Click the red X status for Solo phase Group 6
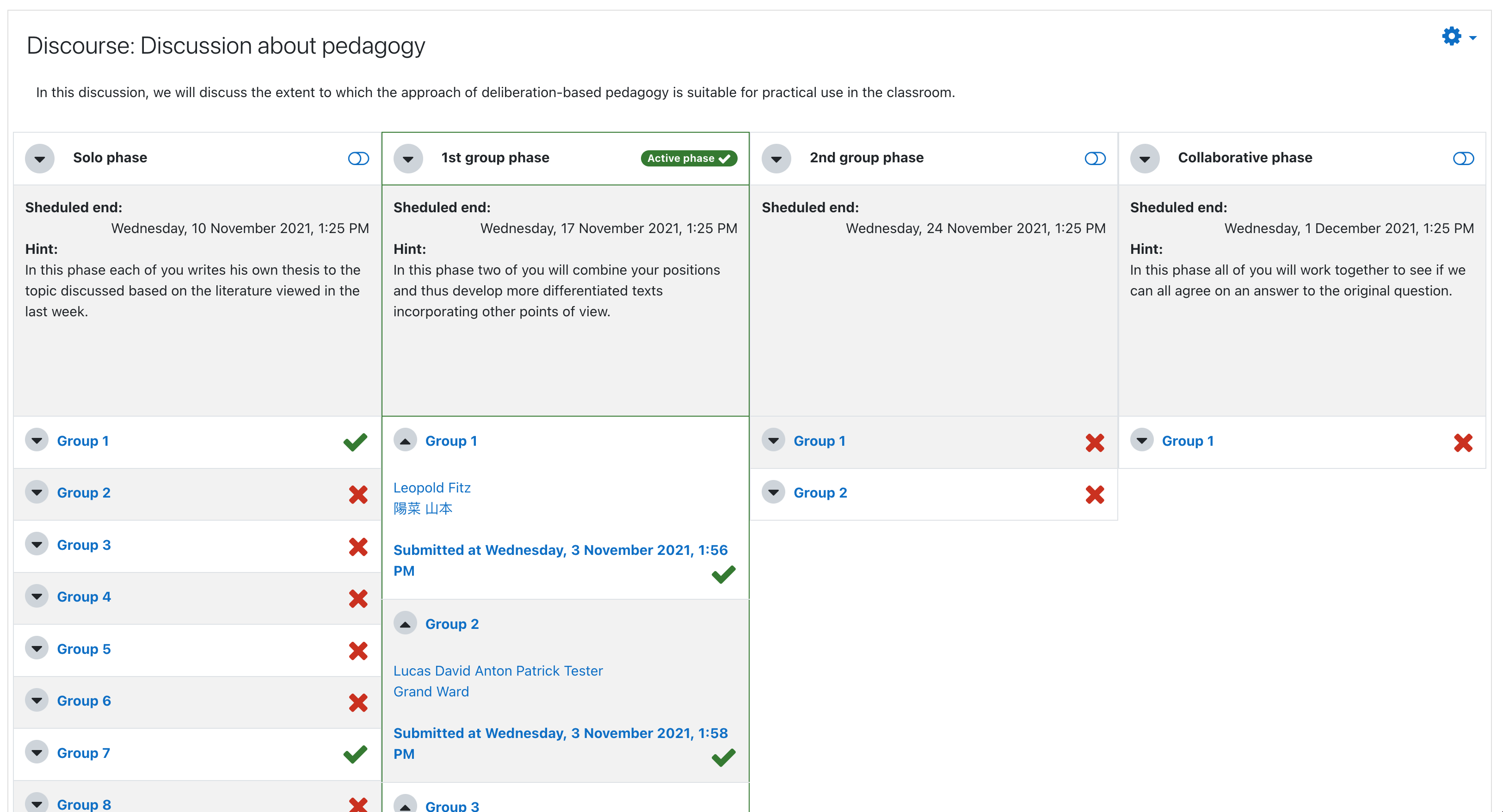The image size is (1503, 812). coord(358,702)
